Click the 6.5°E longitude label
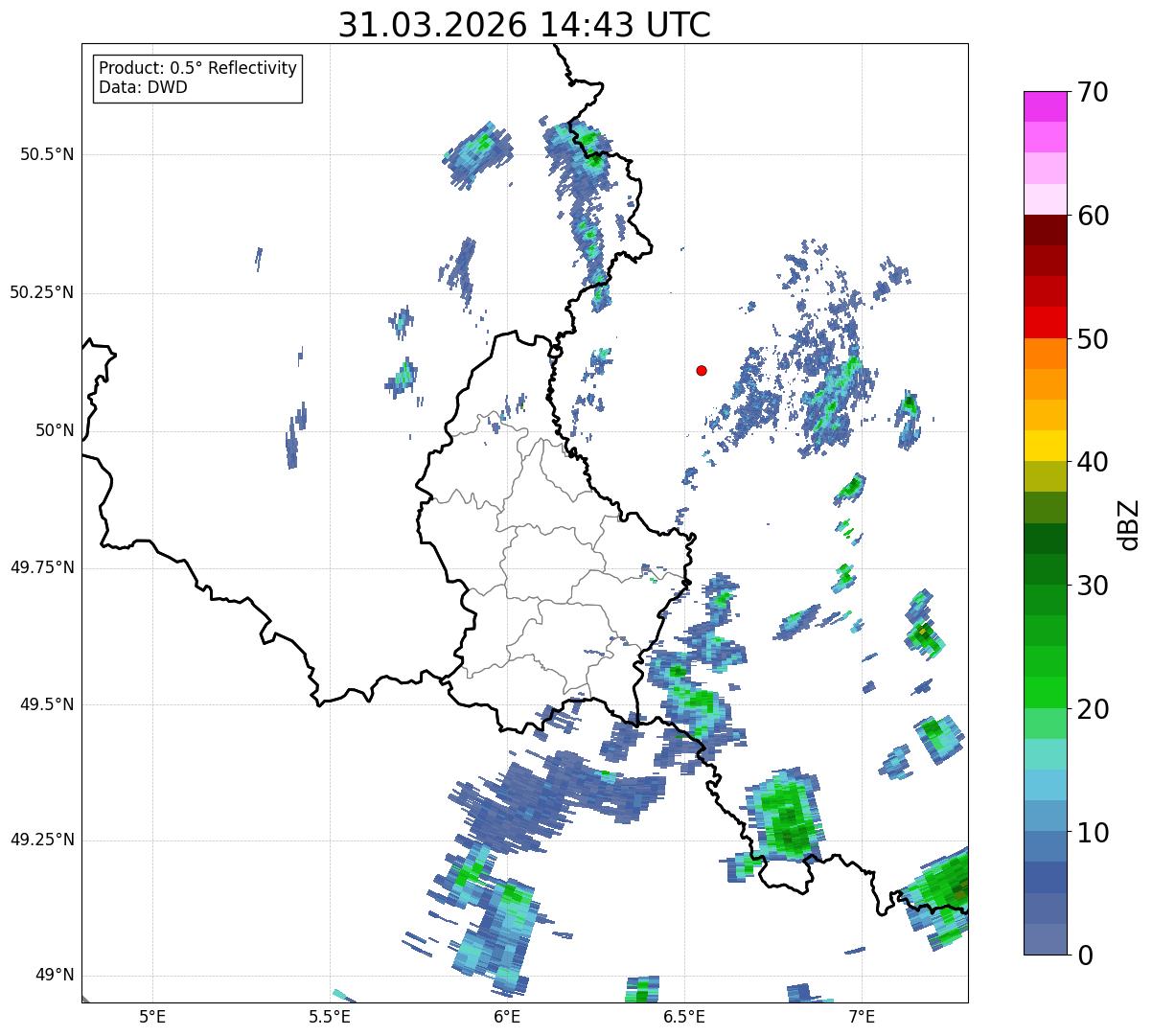1152x1036 pixels. click(684, 1017)
